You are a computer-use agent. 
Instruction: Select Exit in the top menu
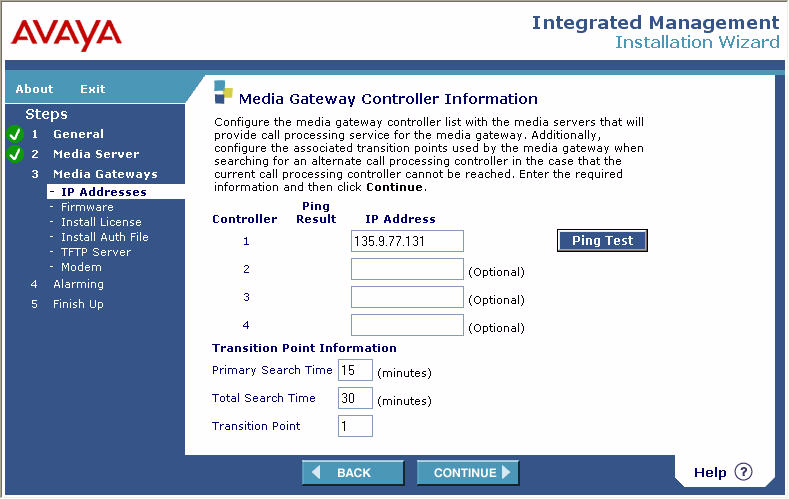[93, 89]
